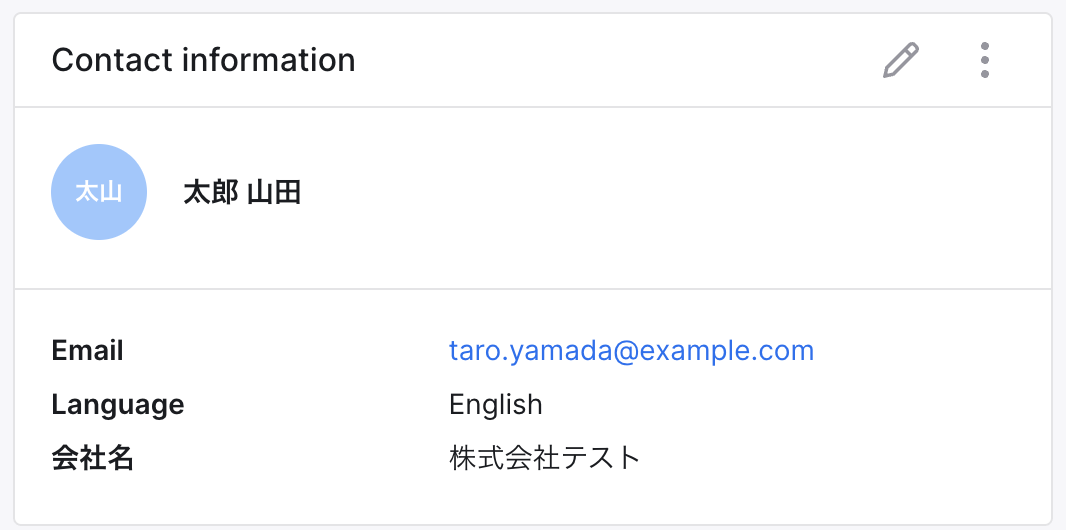Viewport: 1066px width, 530px height.
Task: Open the three-dot more options menu
Action: 985,61
